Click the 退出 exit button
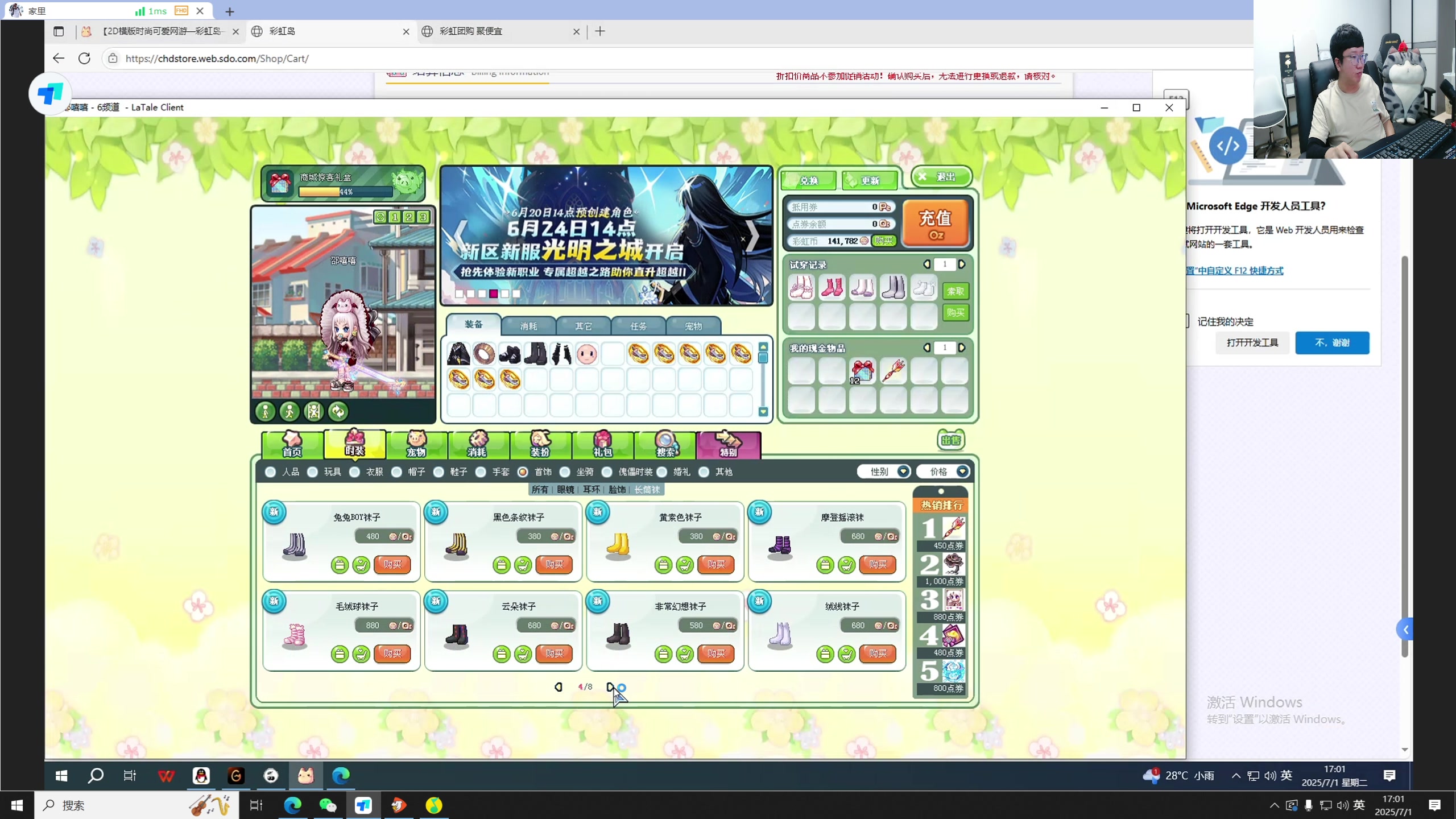 (x=941, y=177)
